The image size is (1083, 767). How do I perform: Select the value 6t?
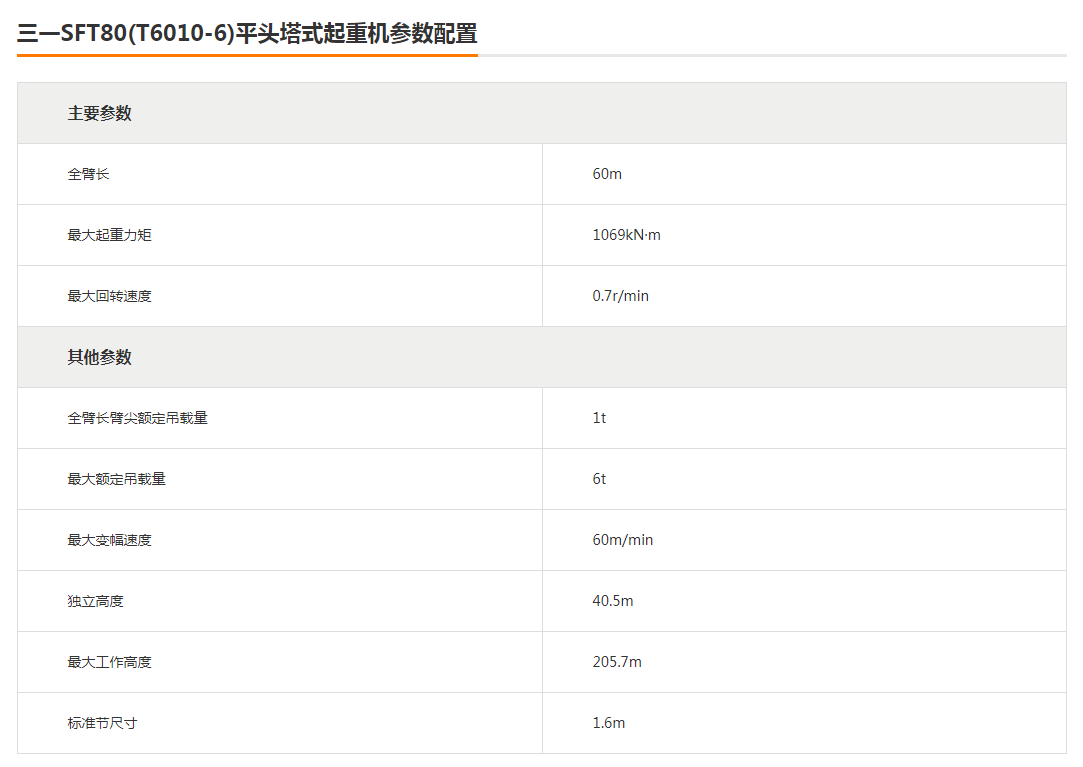tap(599, 479)
